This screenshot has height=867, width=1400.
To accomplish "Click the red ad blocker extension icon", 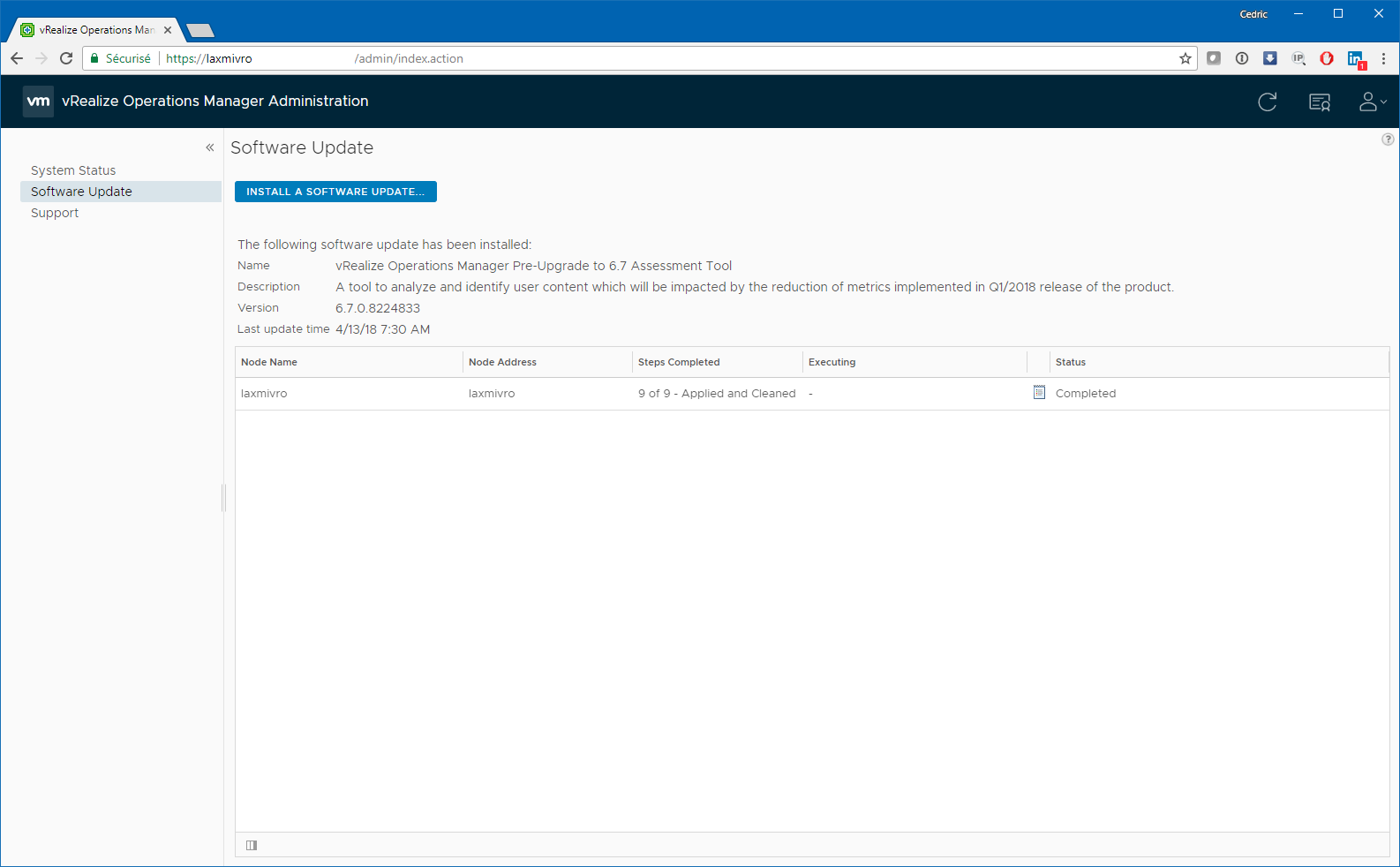I will coord(1326,58).
